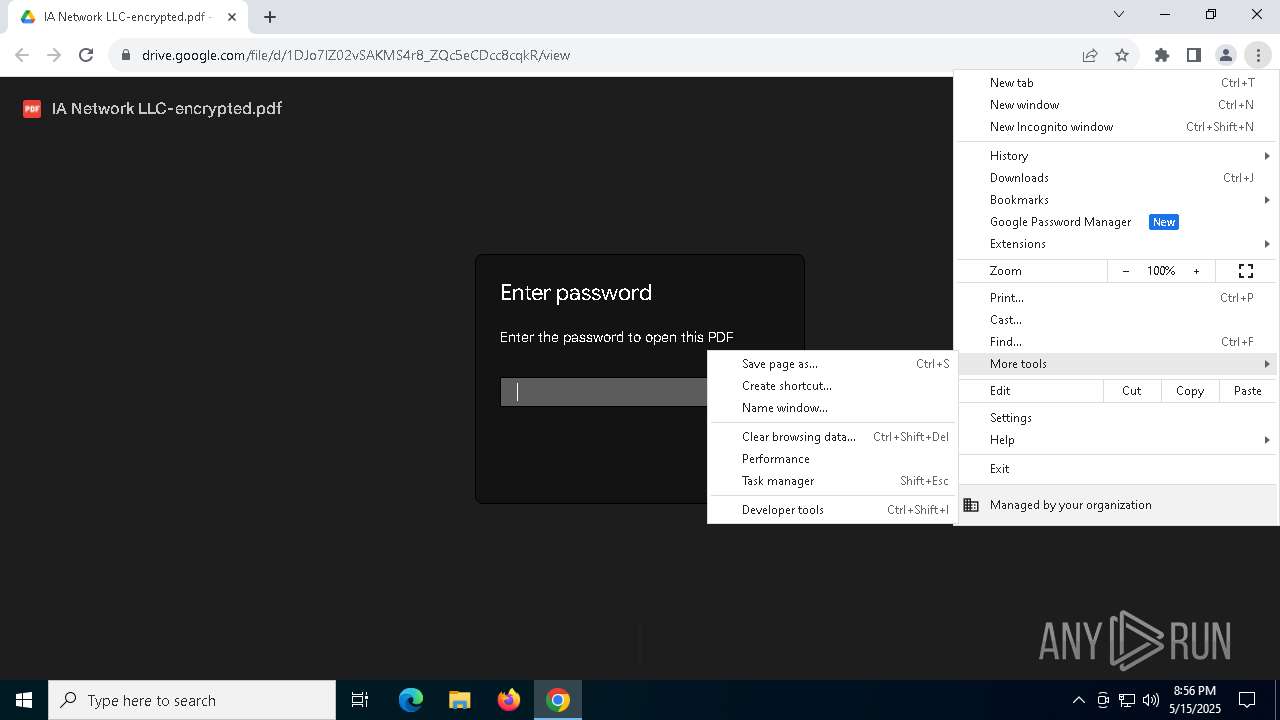Viewport: 1280px width, 720px height.
Task: Choose Clear browsing data...
Action: (x=832, y=437)
